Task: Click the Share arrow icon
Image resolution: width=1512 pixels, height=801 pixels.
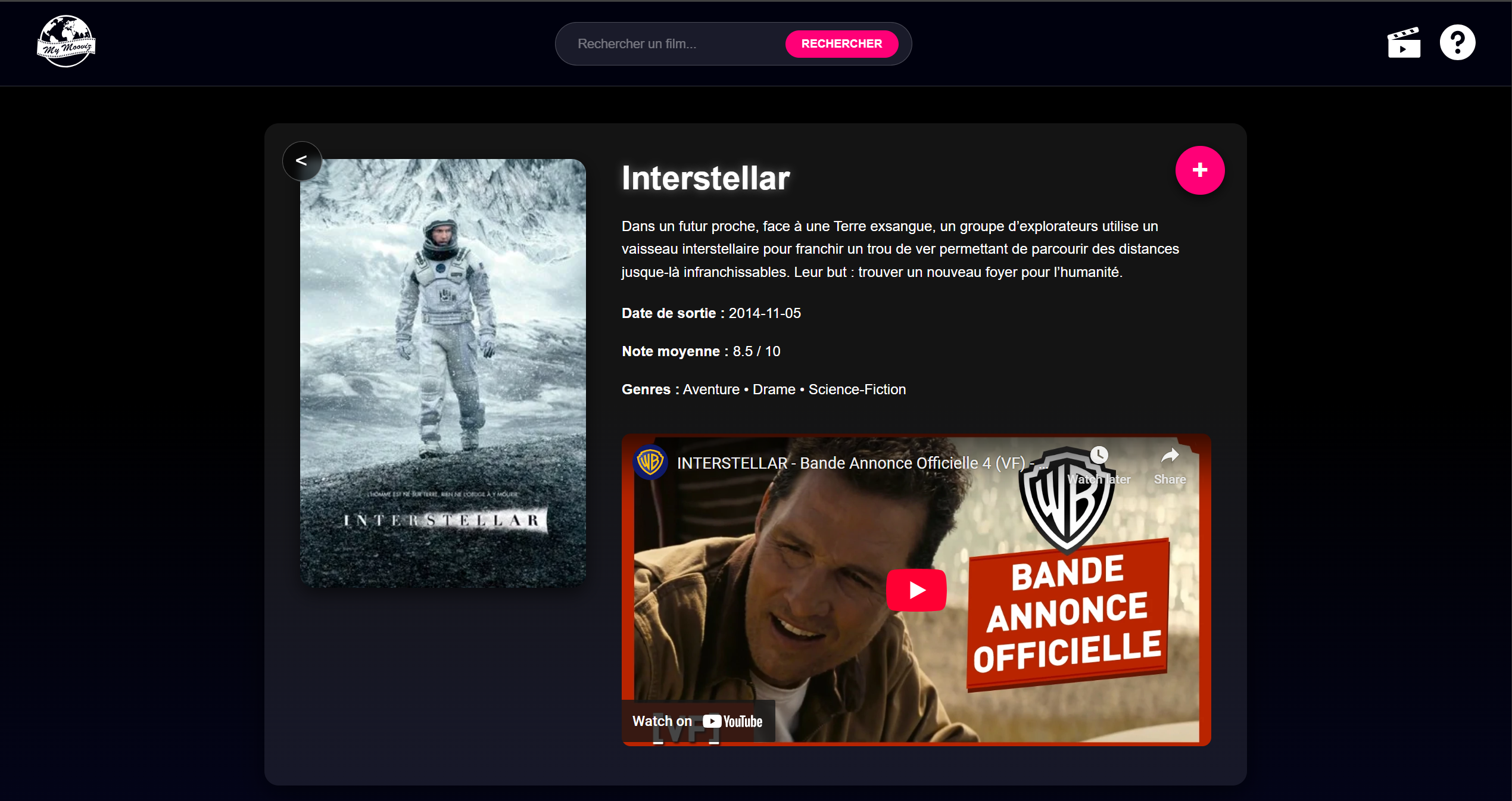Action: [x=1170, y=456]
